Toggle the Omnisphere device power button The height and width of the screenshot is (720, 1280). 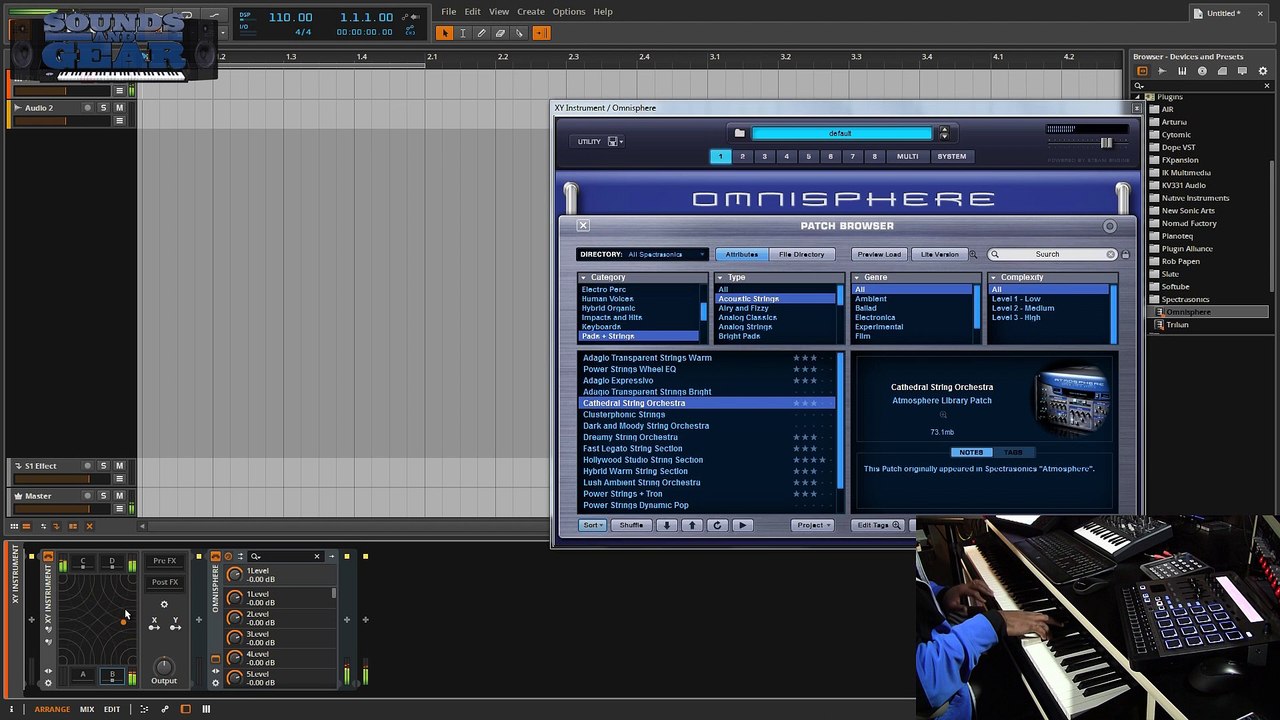point(215,557)
